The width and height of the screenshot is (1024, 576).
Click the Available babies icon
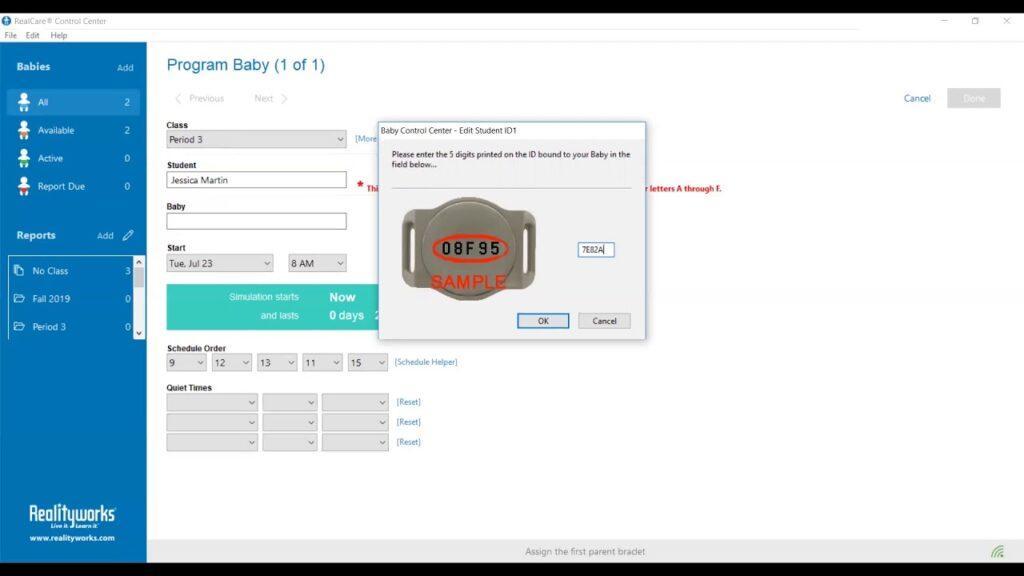coord(23,130)
